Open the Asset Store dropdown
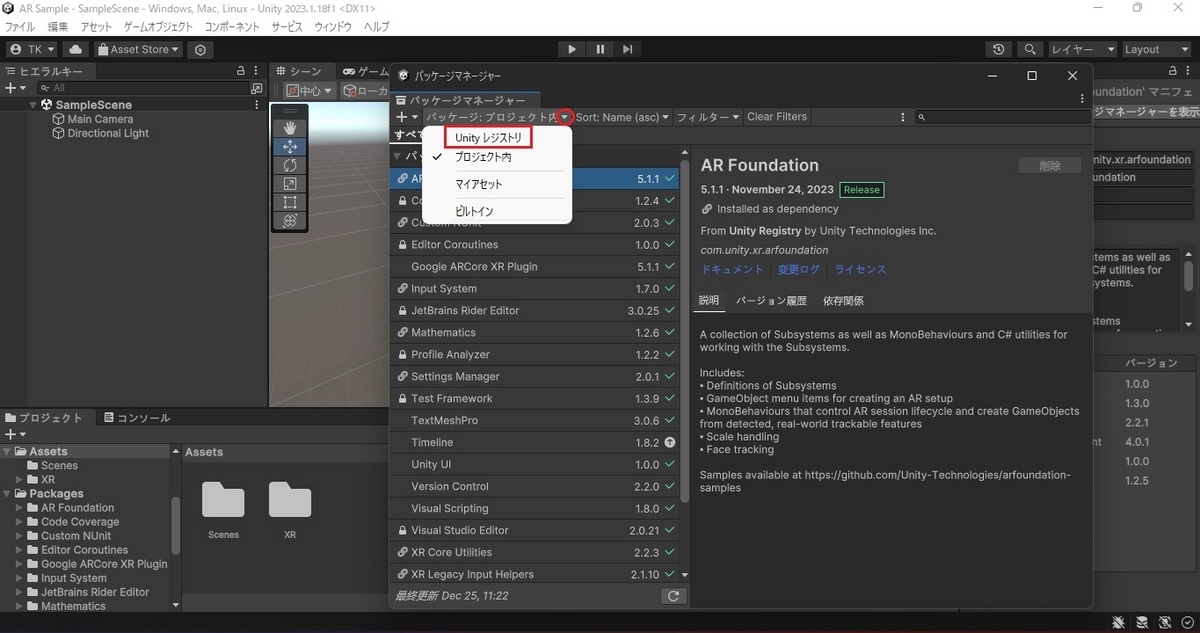Screen dimensions: 1200x633 point(138,49)
